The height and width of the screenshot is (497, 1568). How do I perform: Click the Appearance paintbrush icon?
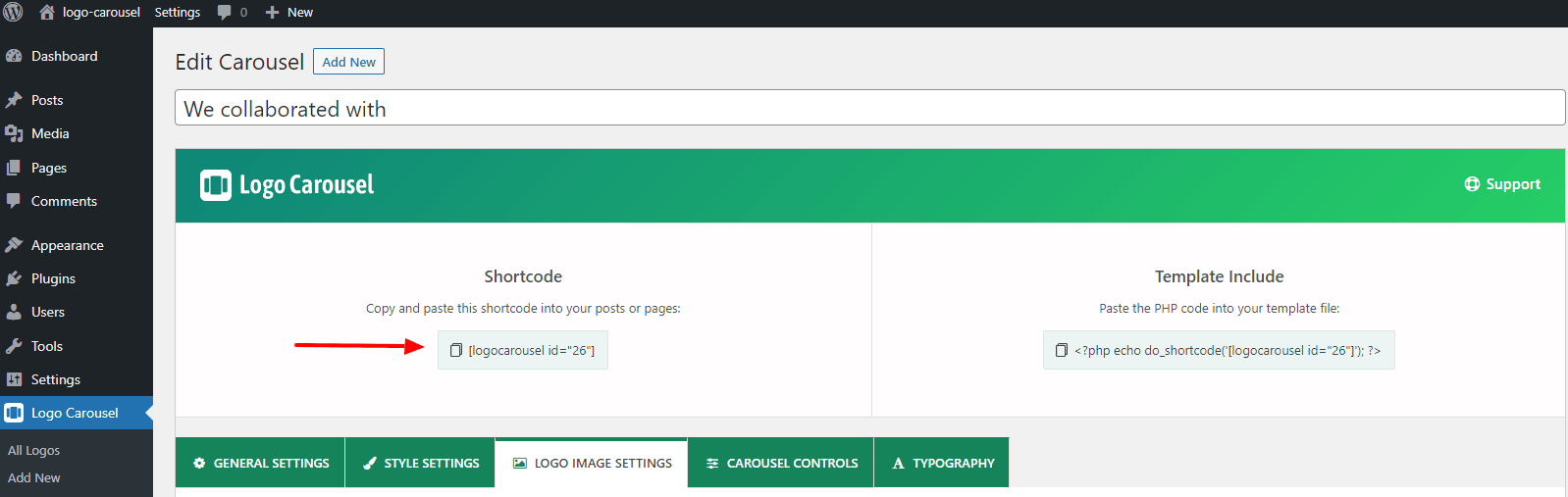14,245
